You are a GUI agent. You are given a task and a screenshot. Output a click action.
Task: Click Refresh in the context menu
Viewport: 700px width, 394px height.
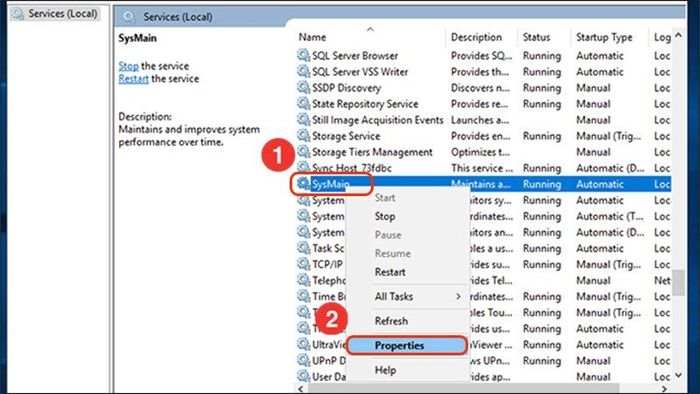[391, 321]
